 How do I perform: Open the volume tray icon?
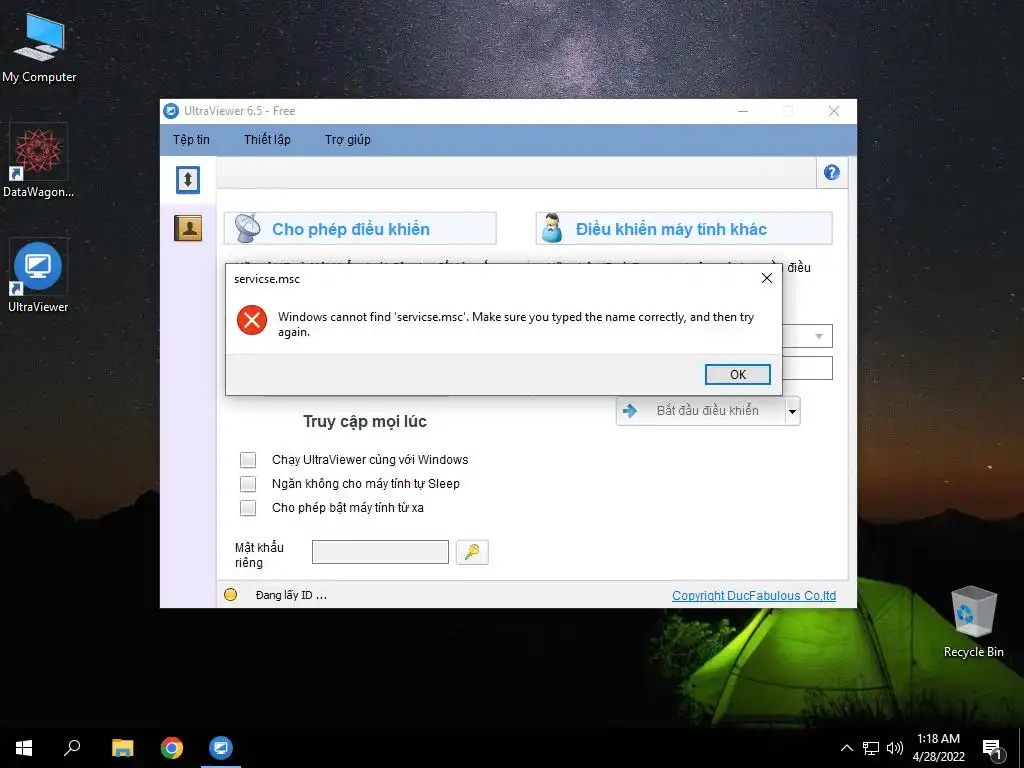click(x=895, y=748)
